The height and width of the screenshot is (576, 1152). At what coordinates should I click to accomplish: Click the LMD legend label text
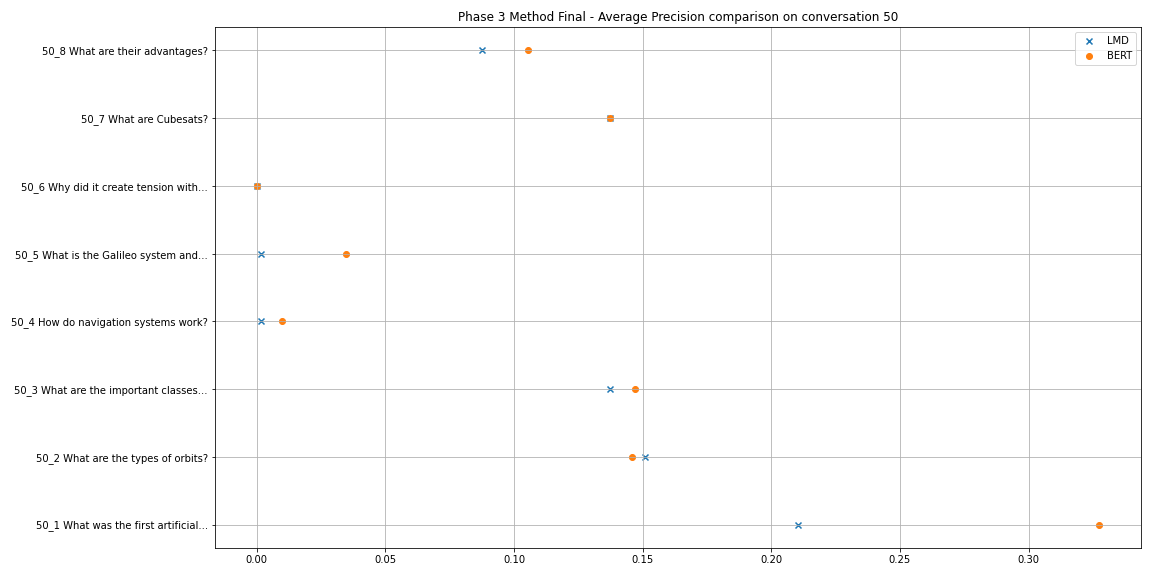tap(1117, 41)
